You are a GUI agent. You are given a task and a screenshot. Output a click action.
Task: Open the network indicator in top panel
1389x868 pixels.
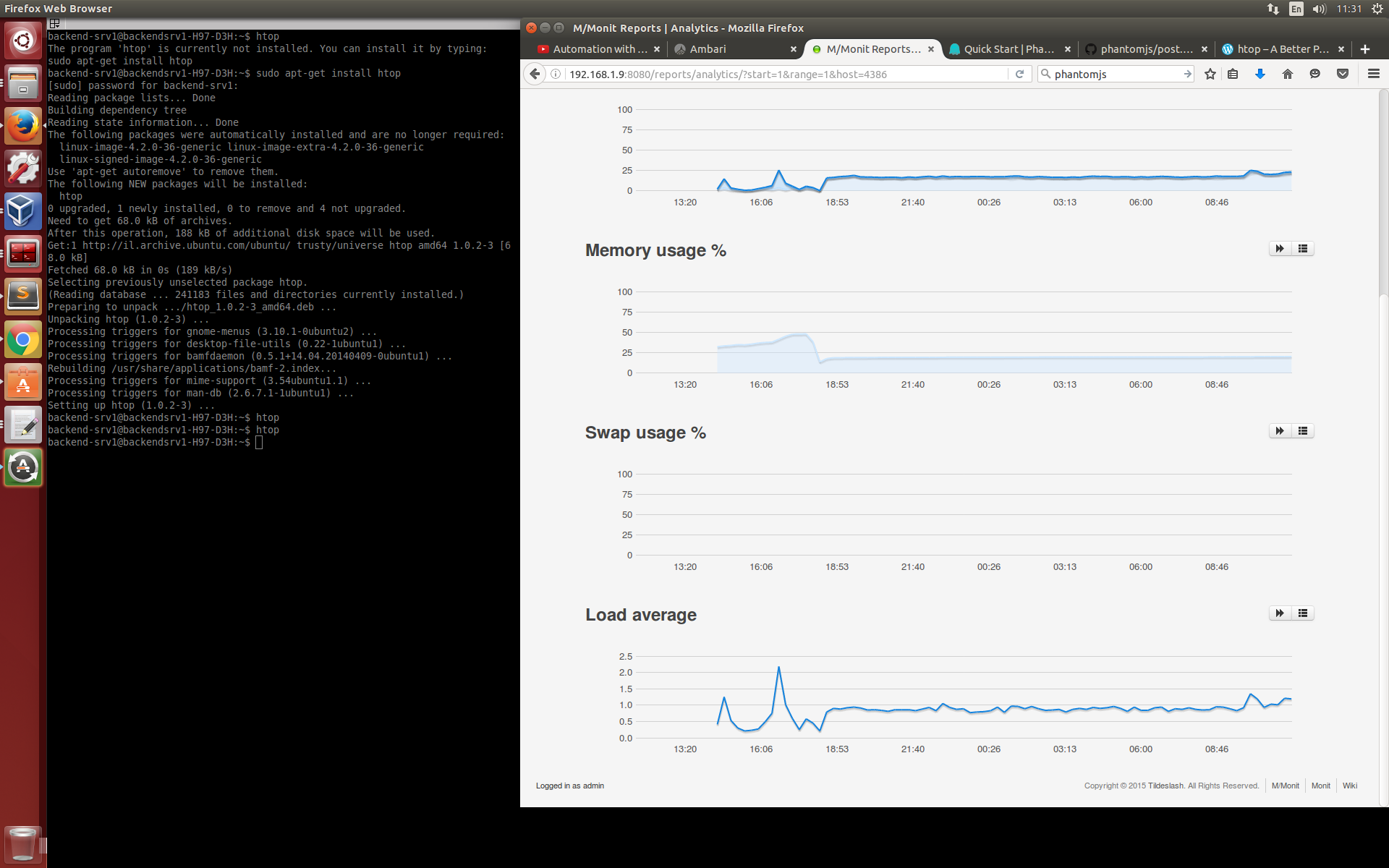pos(1273,9)
